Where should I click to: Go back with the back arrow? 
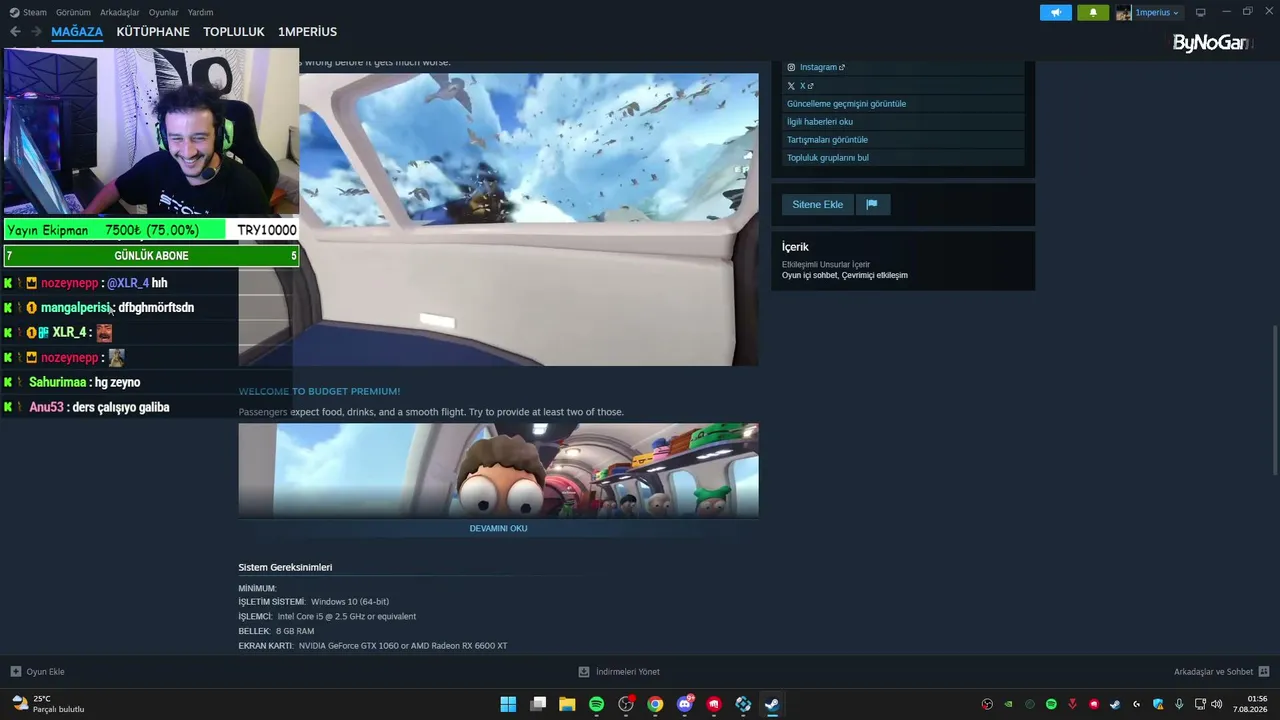tap(15, 32)
